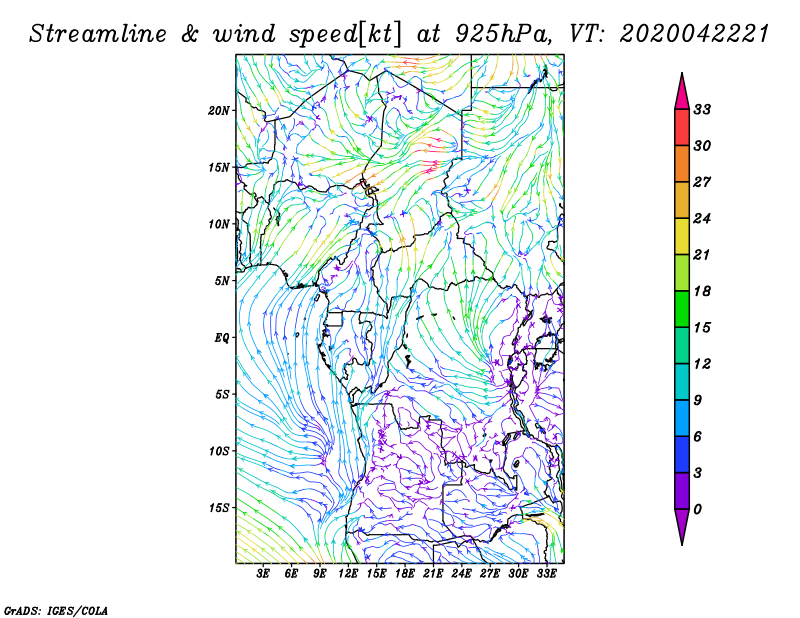This screenshot has width=800, height=618.
Task: Click the chart title text with 925hPa
Action: coord(398,33)
